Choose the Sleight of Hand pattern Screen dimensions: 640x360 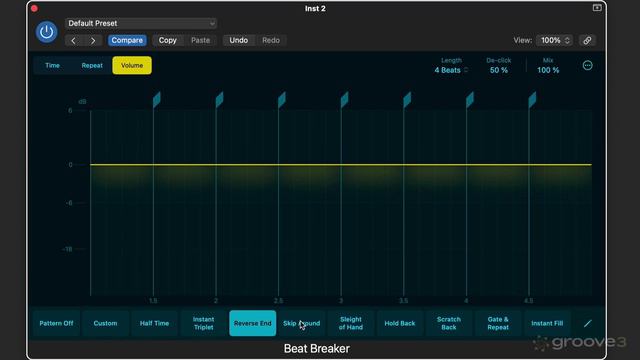pos(351,323)
